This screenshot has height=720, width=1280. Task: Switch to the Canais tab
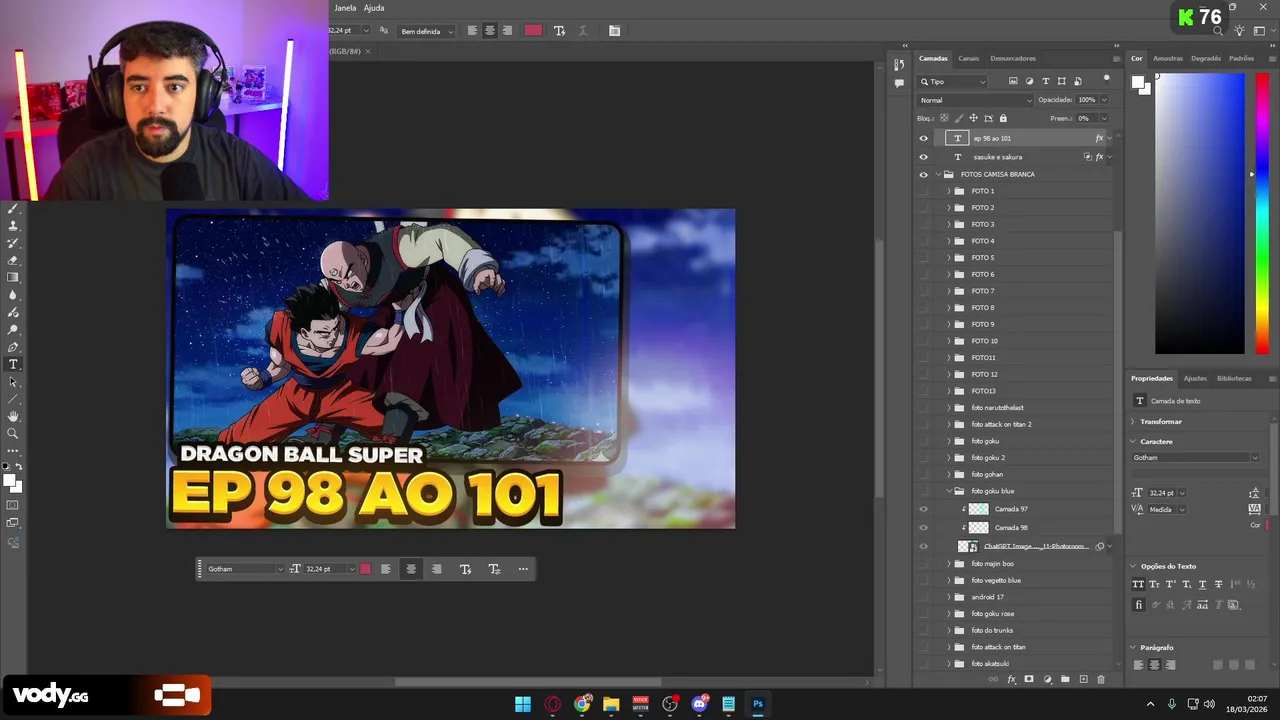coord(968,58)
